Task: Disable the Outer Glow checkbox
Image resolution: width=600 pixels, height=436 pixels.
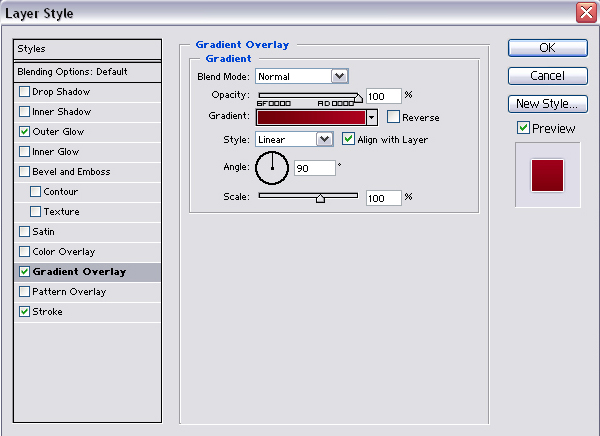Action: click(x=24, y=132)
